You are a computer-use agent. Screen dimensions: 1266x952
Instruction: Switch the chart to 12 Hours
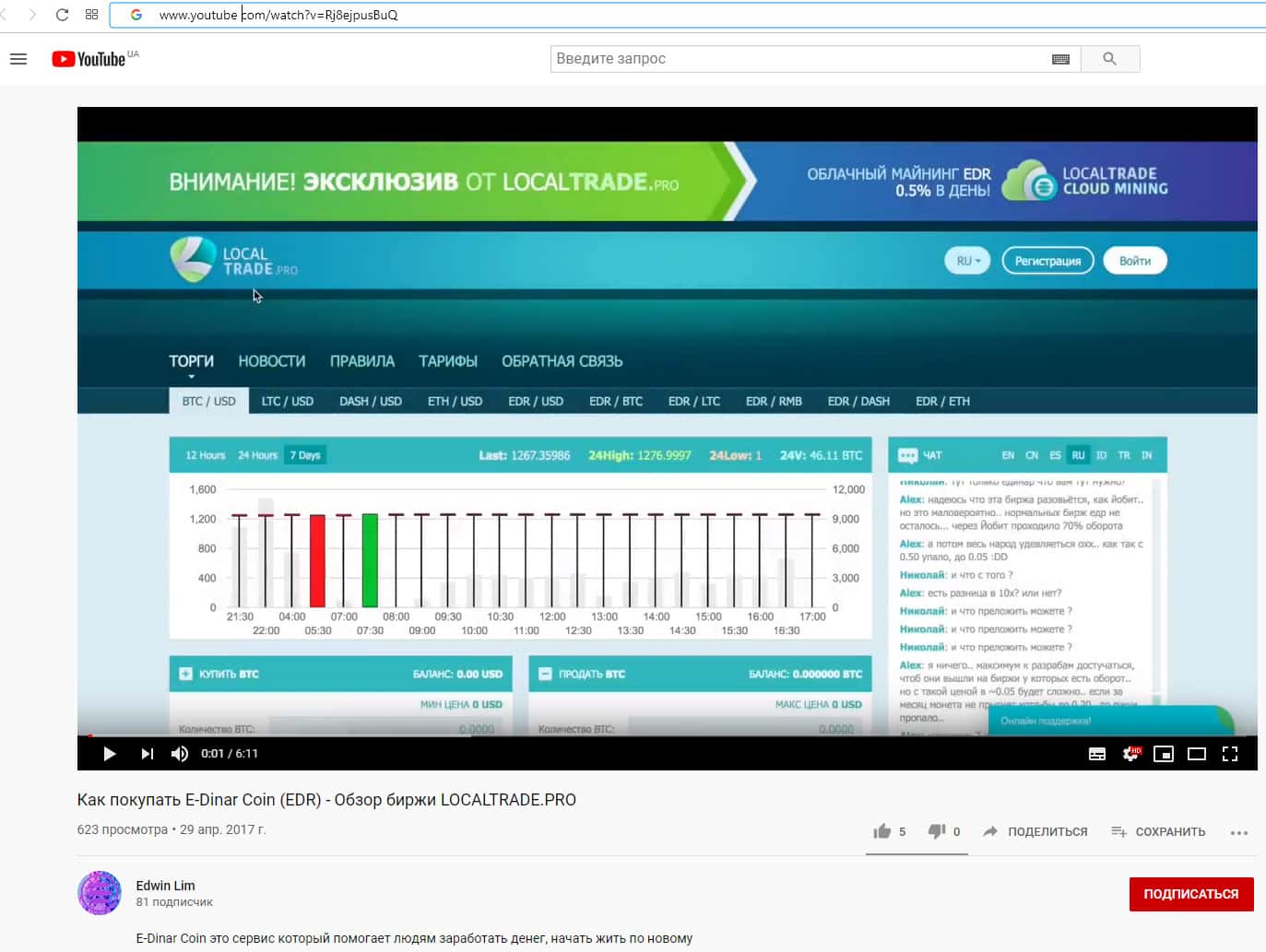coord(206,455)
